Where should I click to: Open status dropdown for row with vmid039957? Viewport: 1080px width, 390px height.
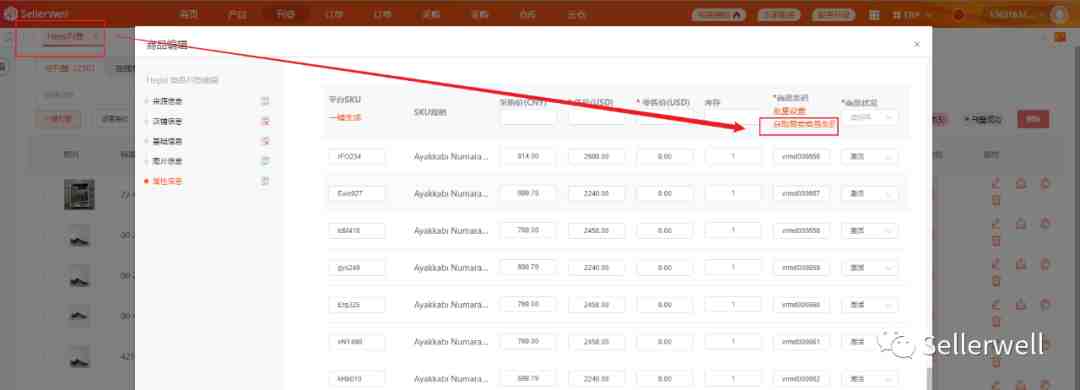point(869,194)
